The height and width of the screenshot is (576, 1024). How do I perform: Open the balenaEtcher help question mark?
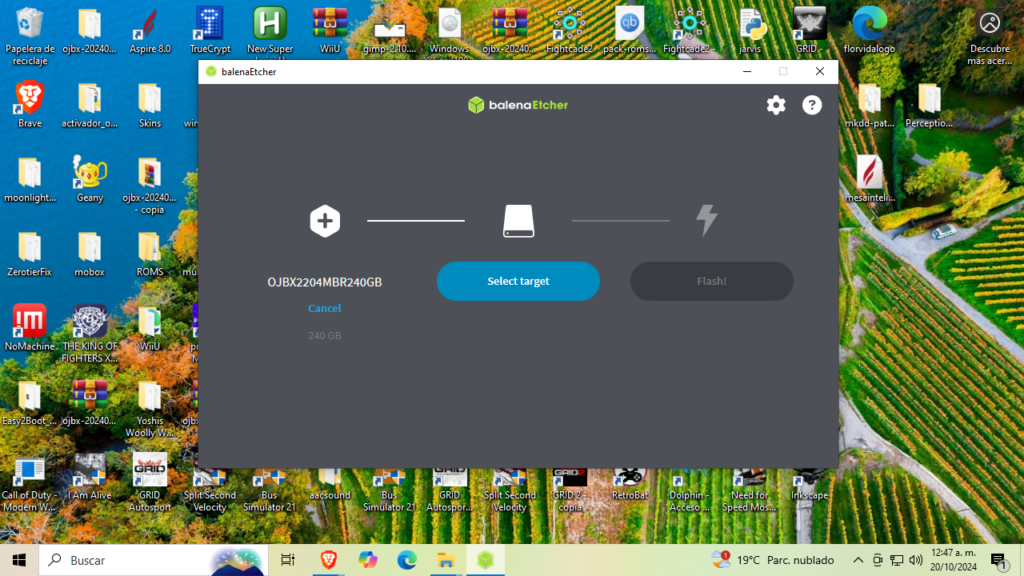click(x=812, y=105)
